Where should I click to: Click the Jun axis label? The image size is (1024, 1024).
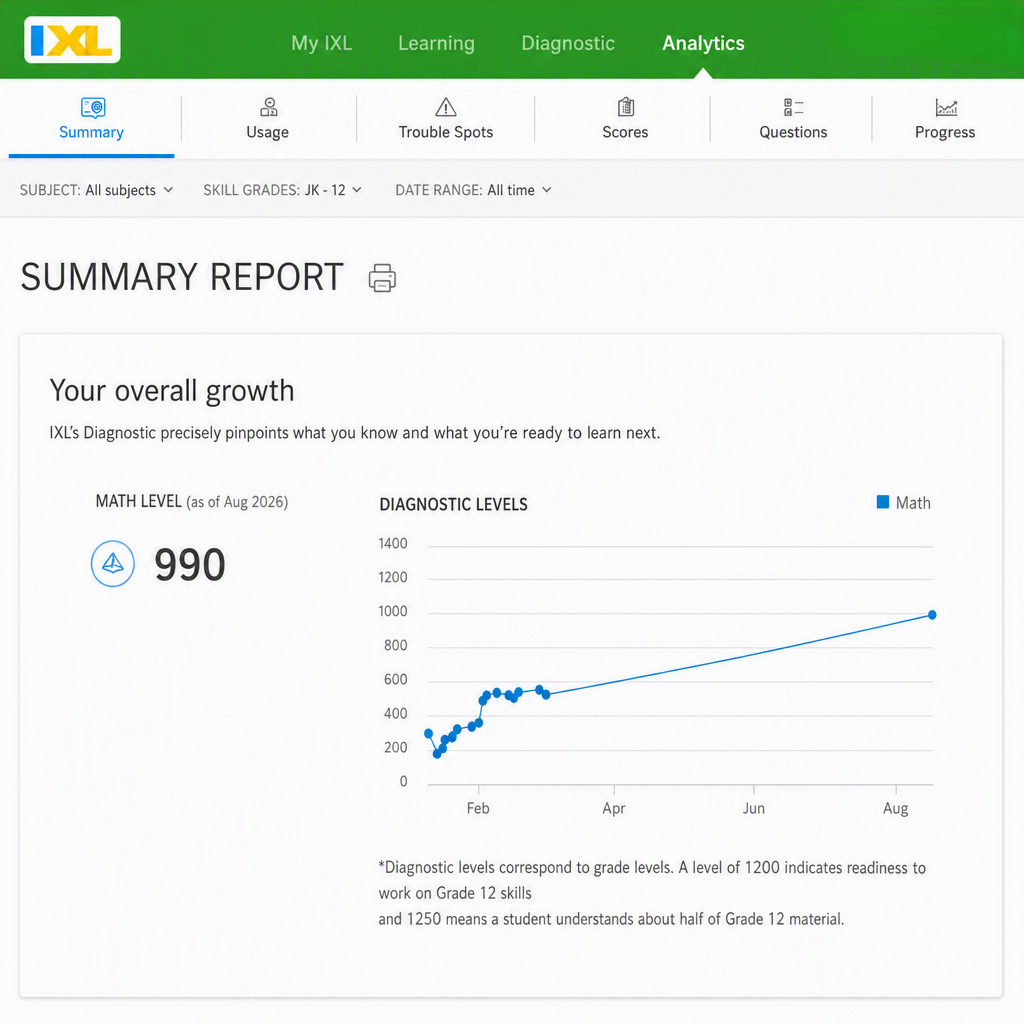click(x=754, y=808)
